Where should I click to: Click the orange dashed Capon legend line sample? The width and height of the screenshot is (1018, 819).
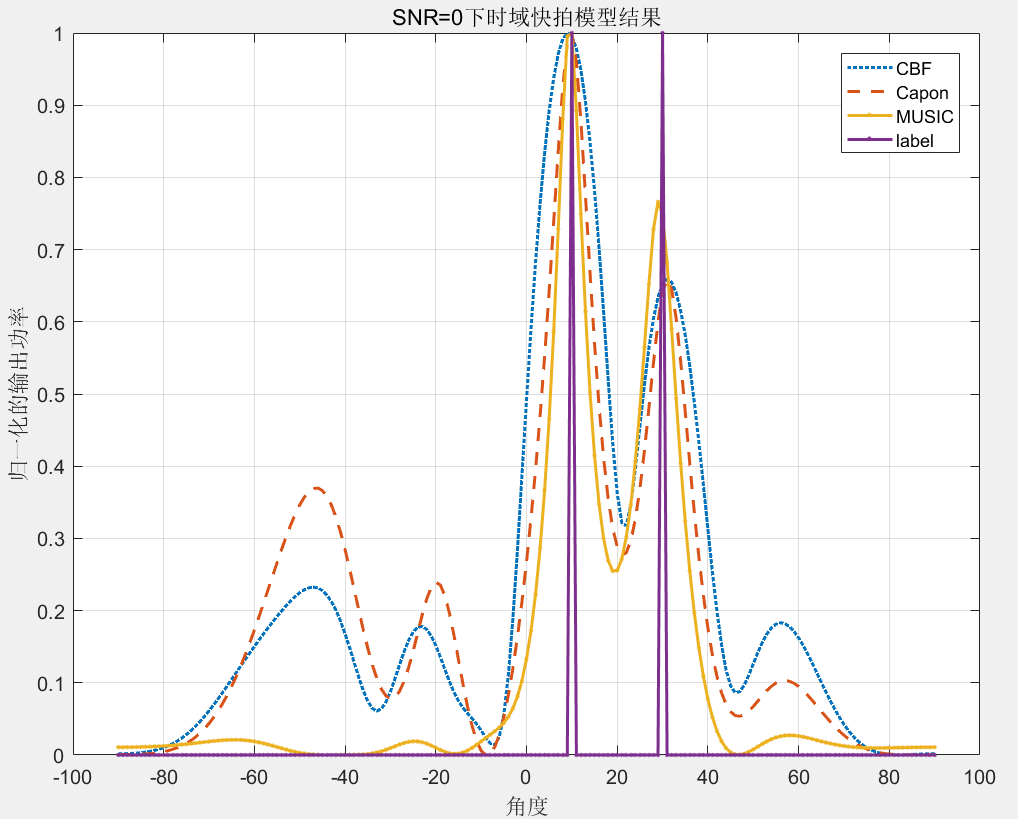(x=870, y=93)
